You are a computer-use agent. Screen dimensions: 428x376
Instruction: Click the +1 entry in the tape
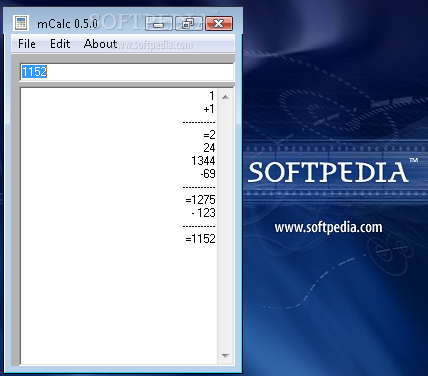point(209,109)
